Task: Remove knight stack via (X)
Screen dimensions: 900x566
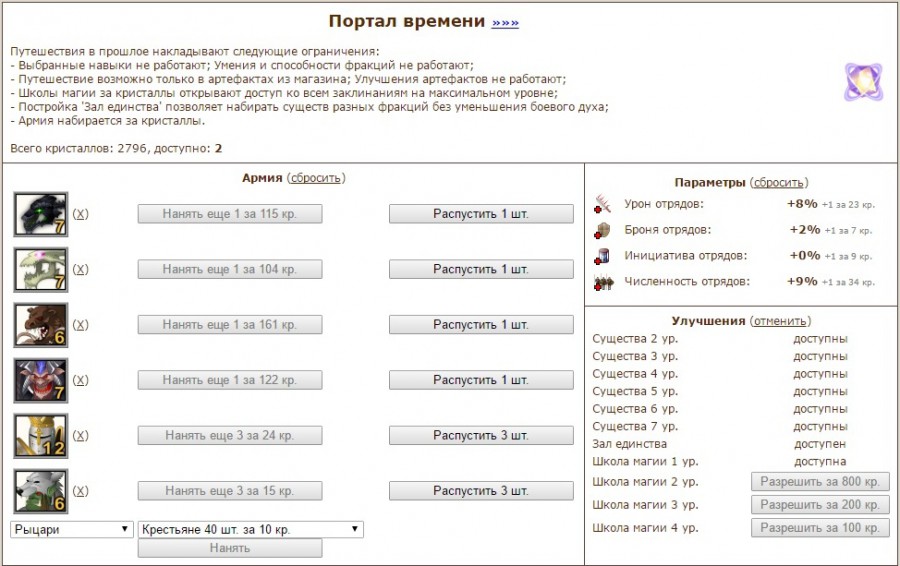Action: point(80,435)
